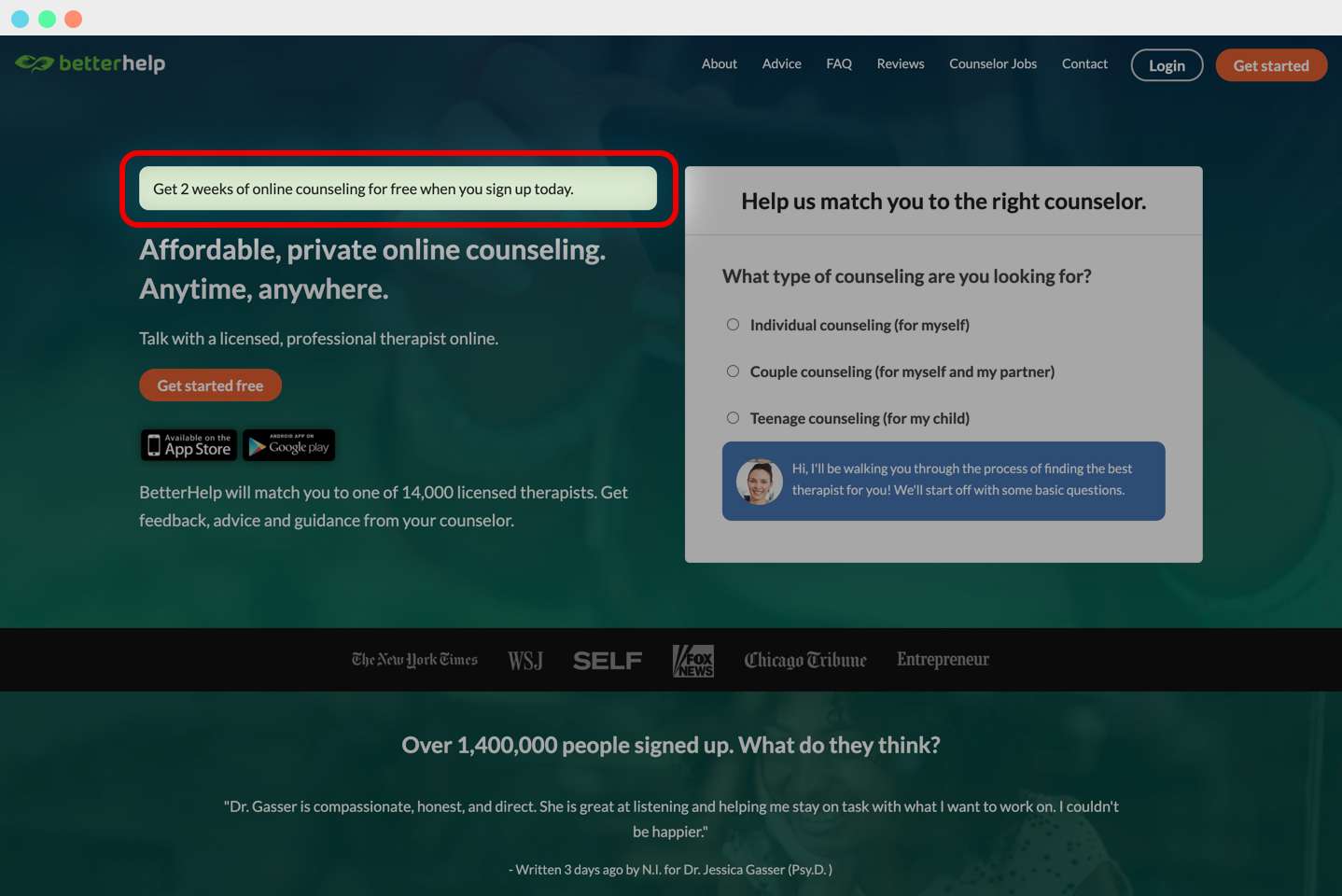Click 'Over 1,400,000 people signed up' heading
This screenshot has width=1342, height=896.
[671, 745]
